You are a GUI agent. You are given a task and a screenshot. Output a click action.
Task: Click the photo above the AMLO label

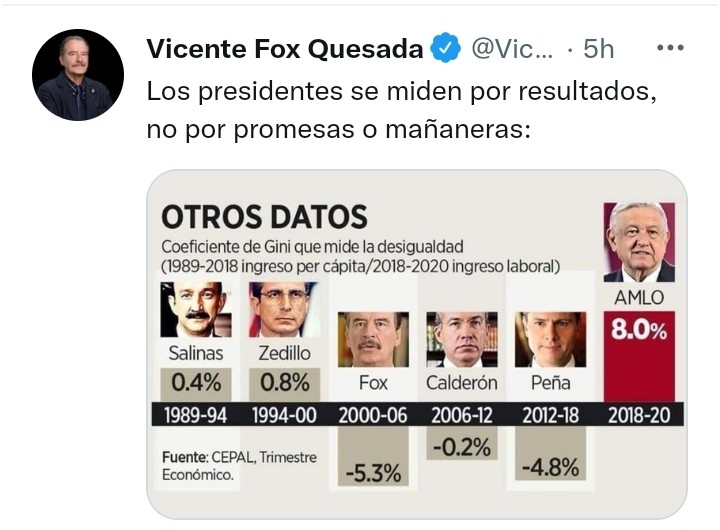[639, 242]
